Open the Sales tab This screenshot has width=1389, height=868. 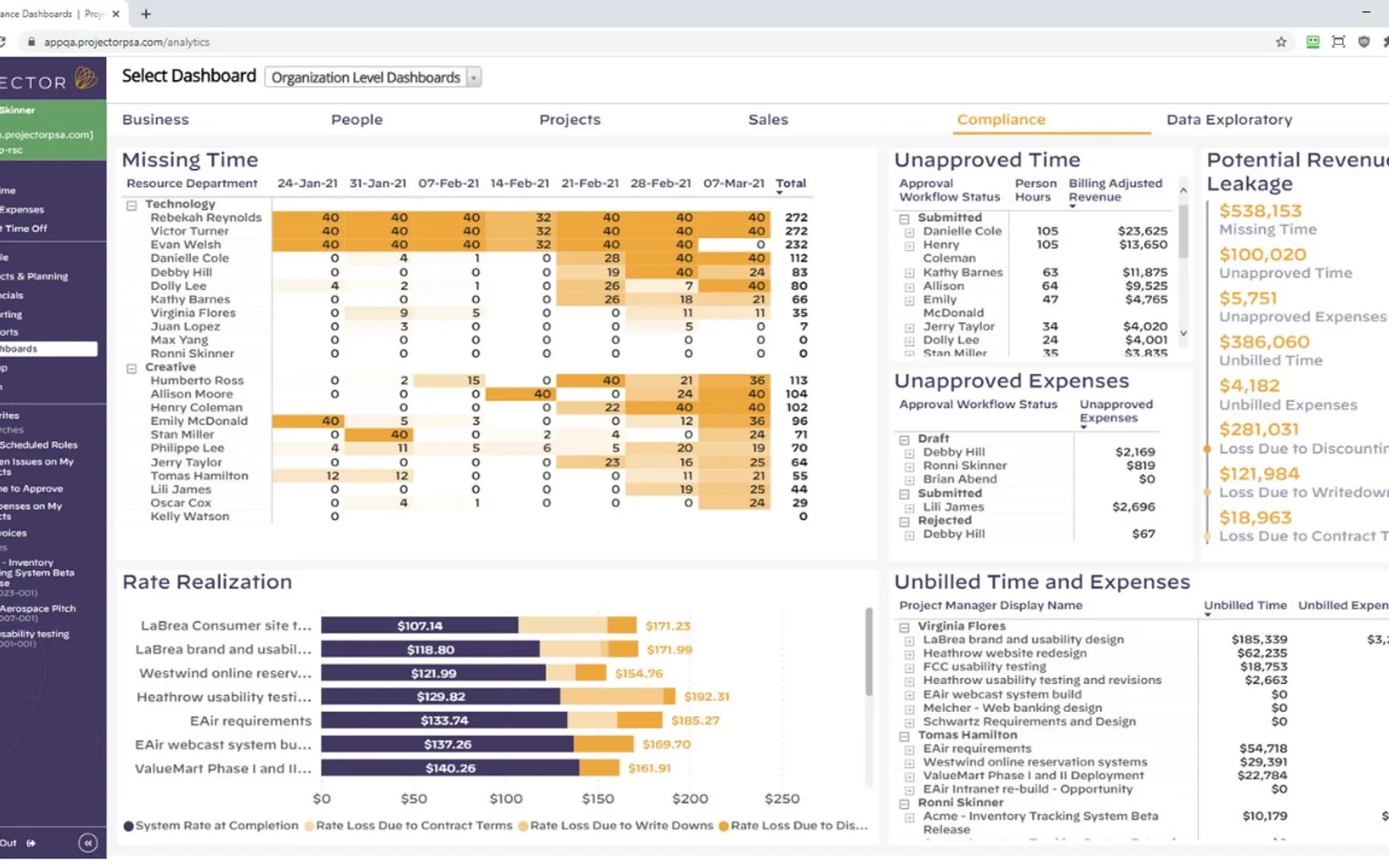(768, 120)
